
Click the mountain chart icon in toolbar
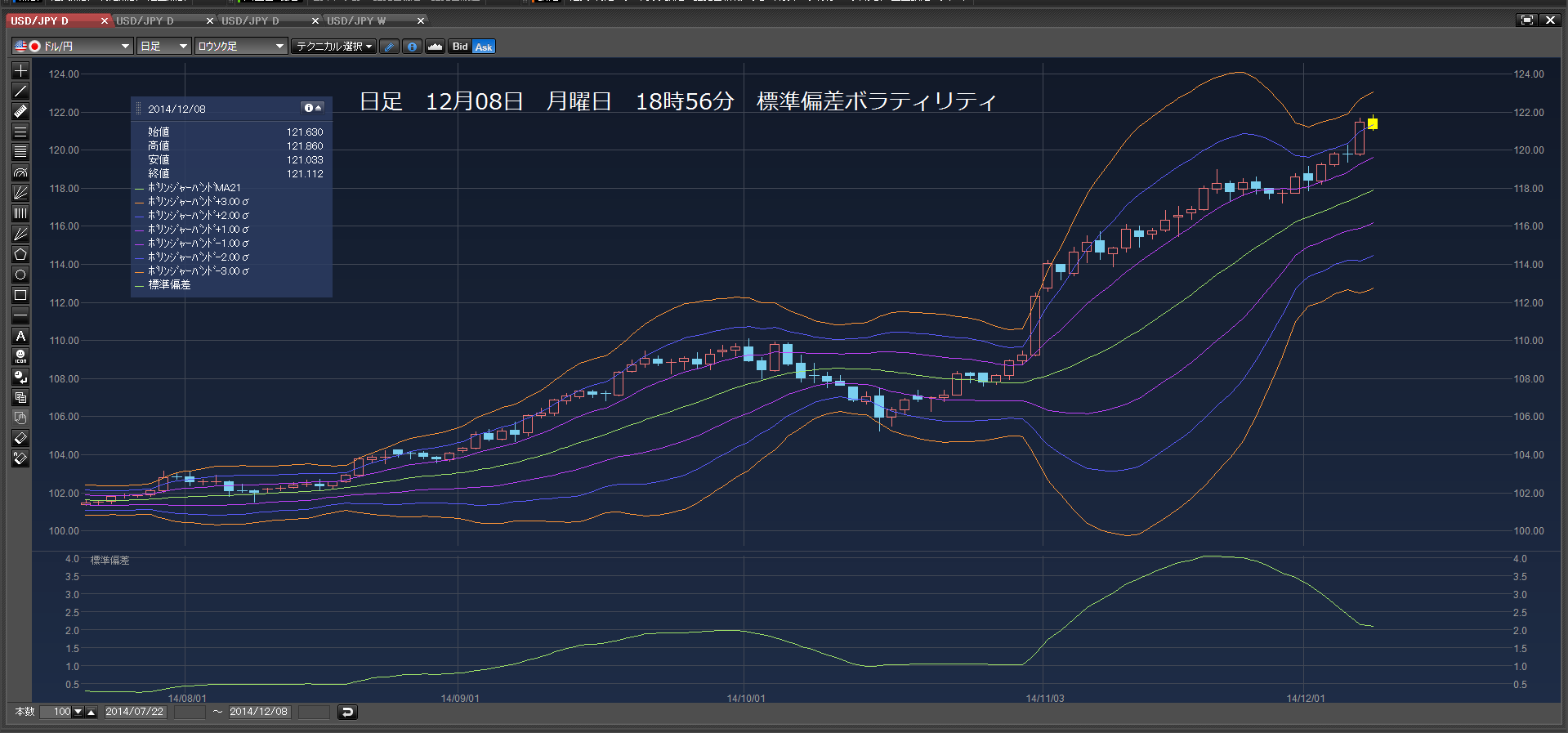[x=436, y=47]
